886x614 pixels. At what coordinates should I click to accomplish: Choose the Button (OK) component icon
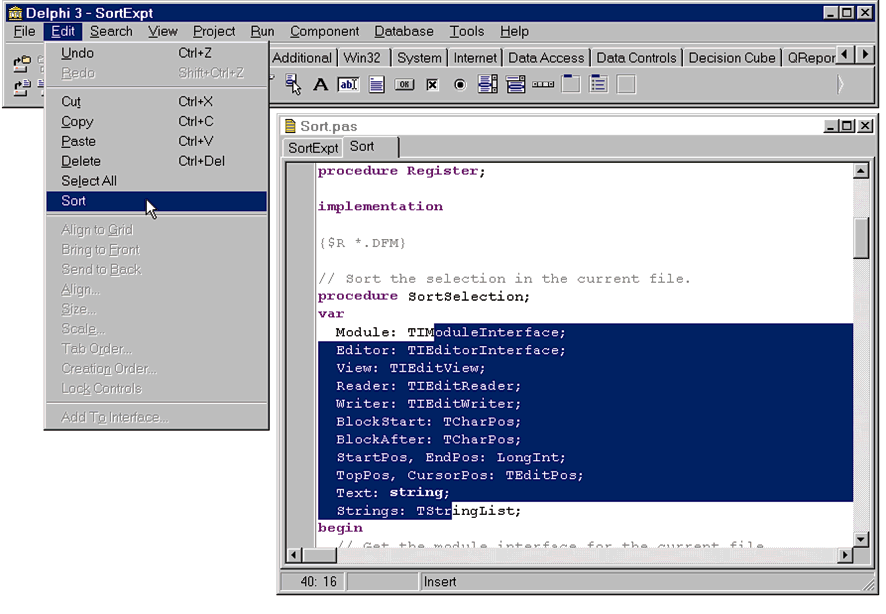click(404, 85)
